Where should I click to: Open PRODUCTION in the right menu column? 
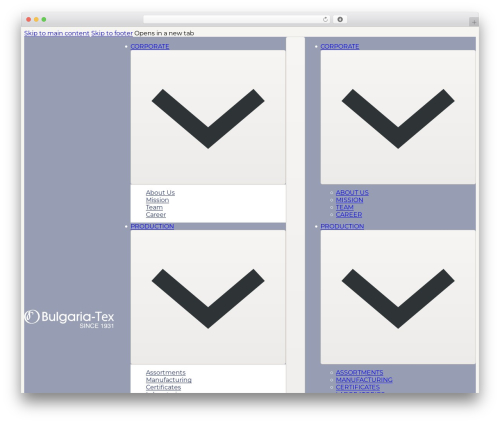(342, 226)
